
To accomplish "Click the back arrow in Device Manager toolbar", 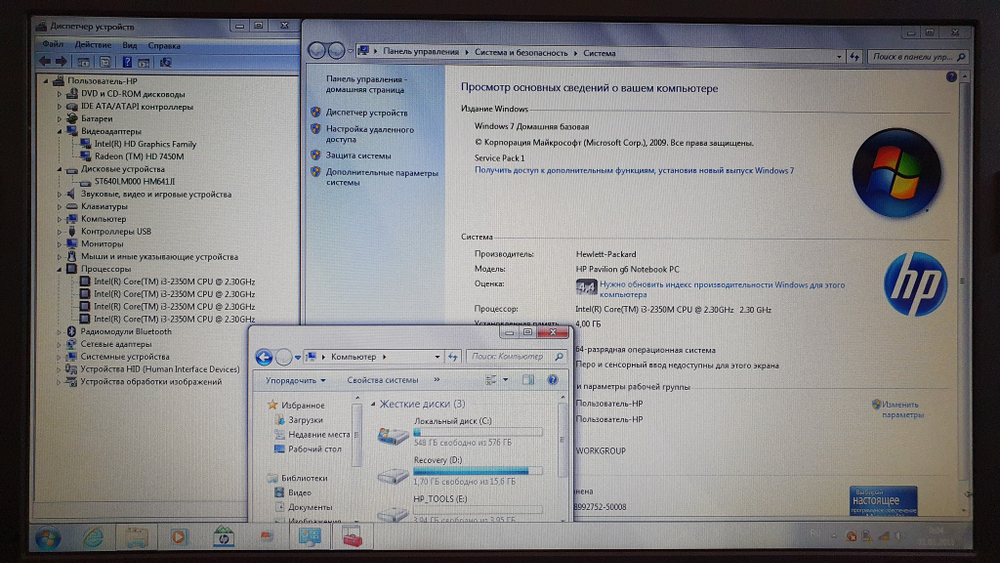I will 45,62.
